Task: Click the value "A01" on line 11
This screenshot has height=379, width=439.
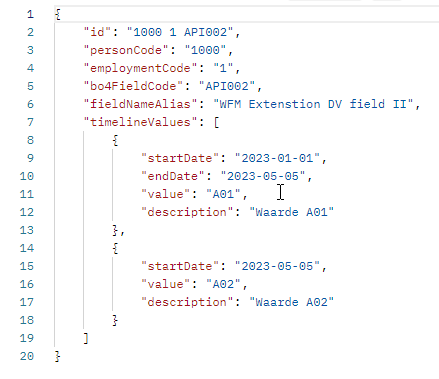Action: [223, 194]
